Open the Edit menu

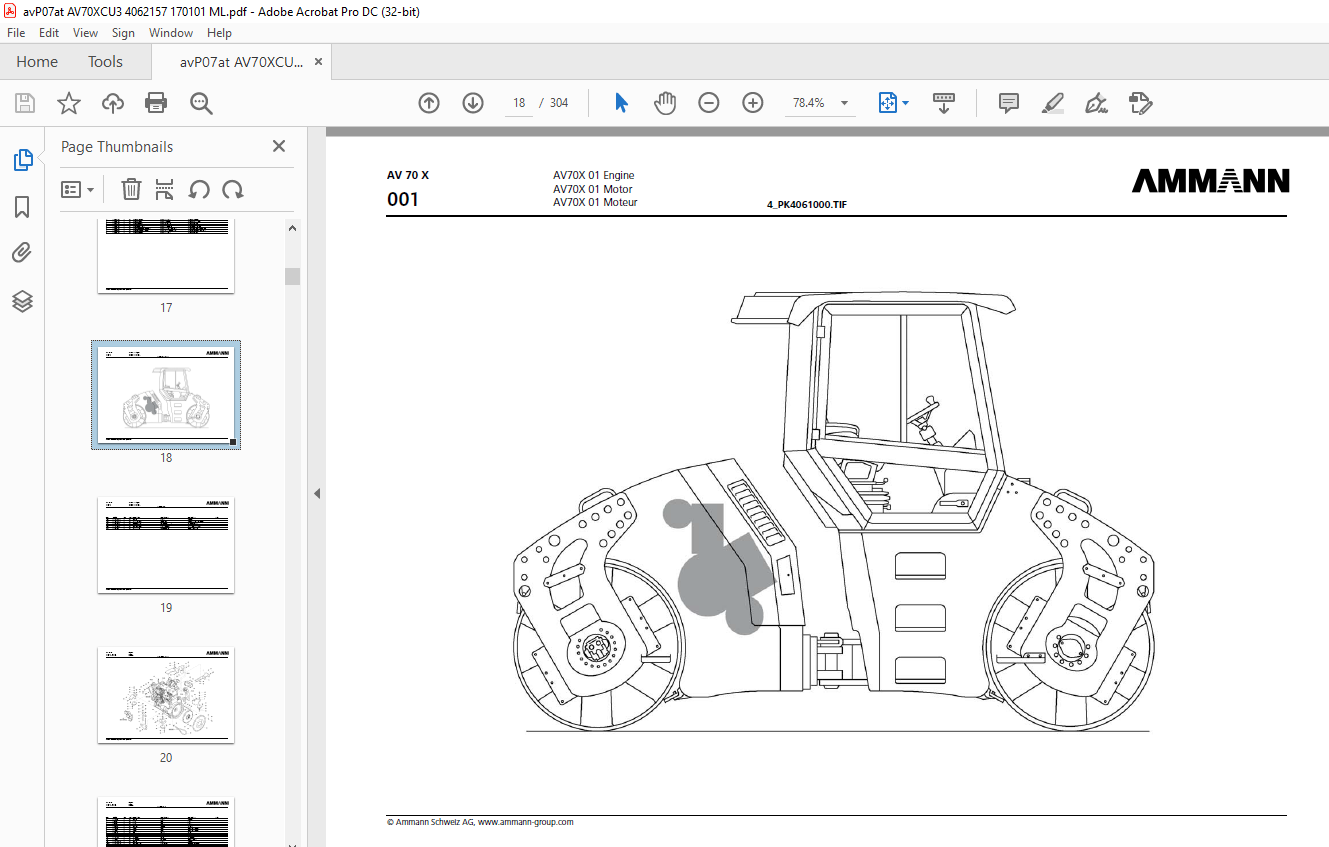click(x=49, y=33)
